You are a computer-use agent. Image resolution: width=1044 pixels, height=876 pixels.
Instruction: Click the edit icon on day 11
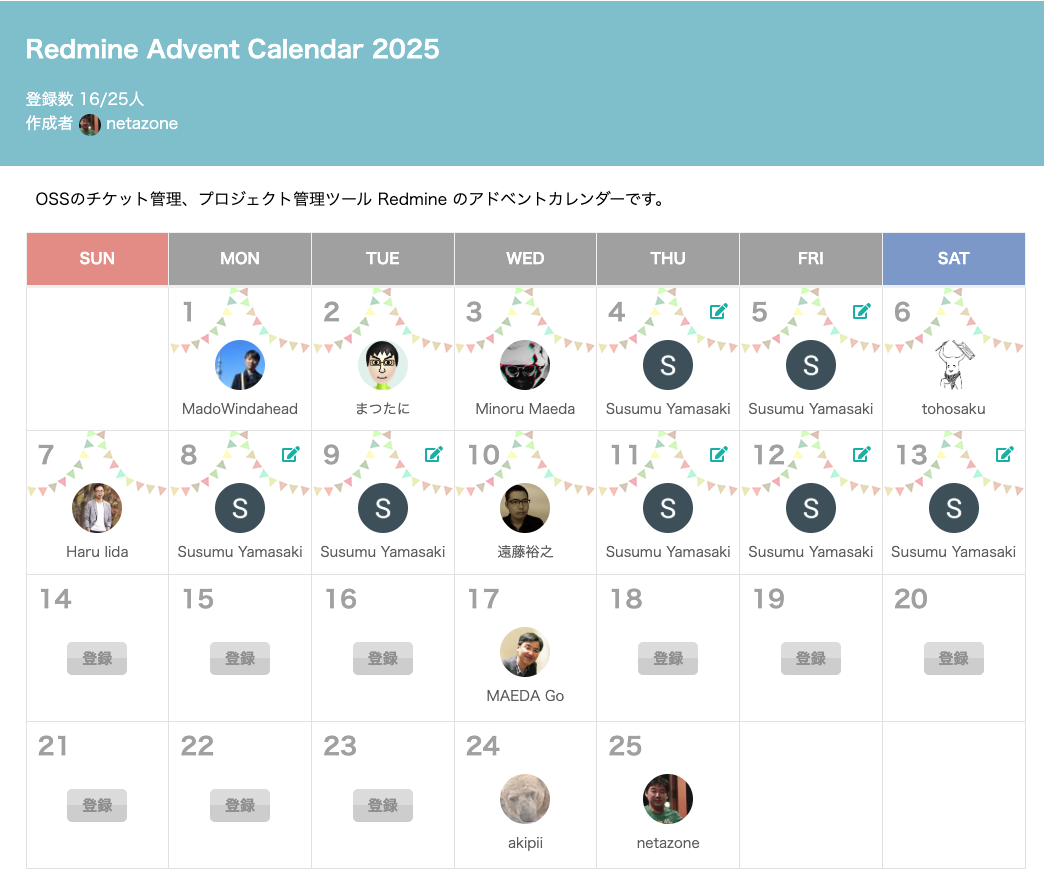coord(718,454)
